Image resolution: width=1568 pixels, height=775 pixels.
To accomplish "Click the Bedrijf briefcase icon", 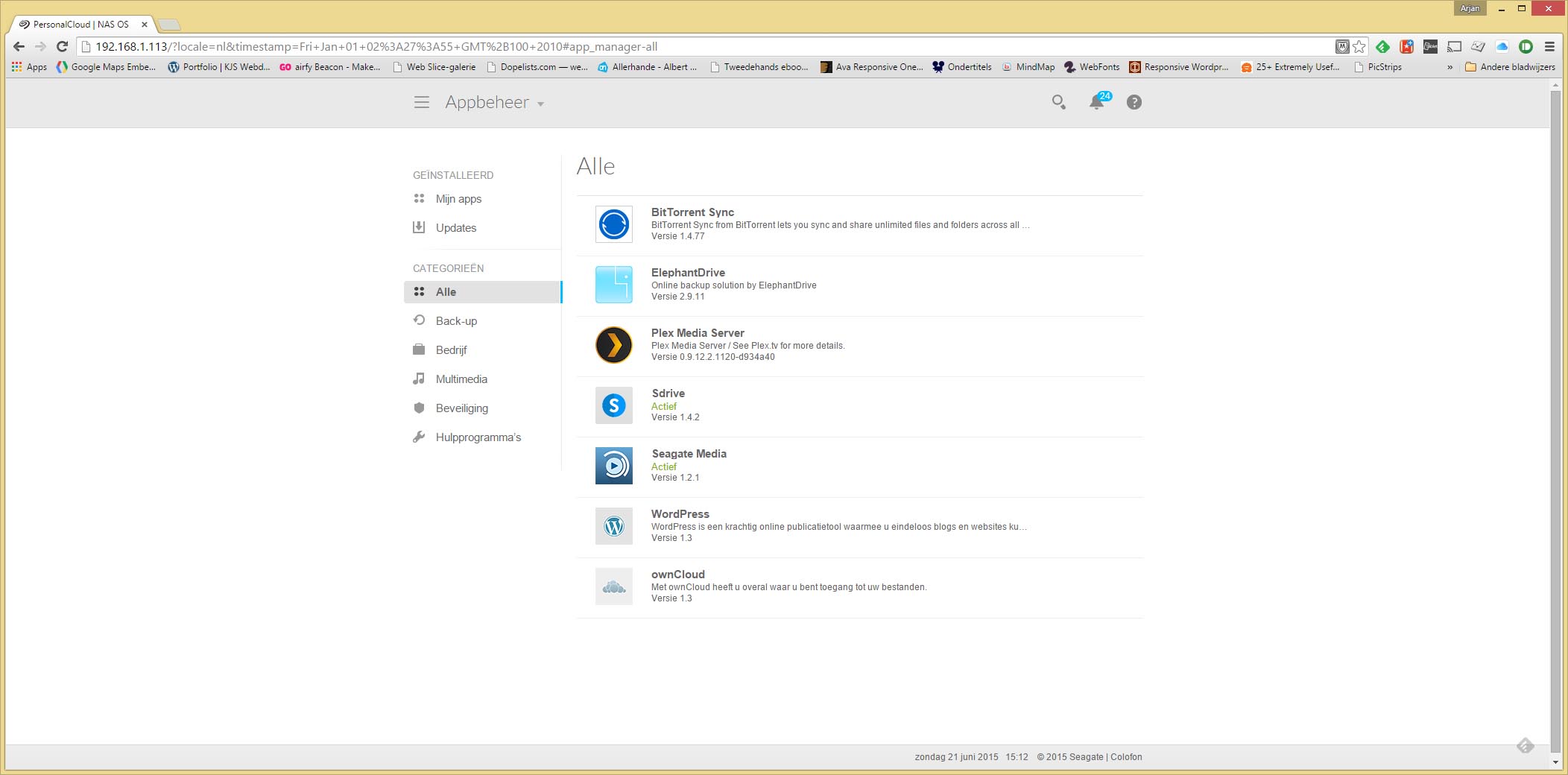I will pyautogui.click(x=419, y=349).
